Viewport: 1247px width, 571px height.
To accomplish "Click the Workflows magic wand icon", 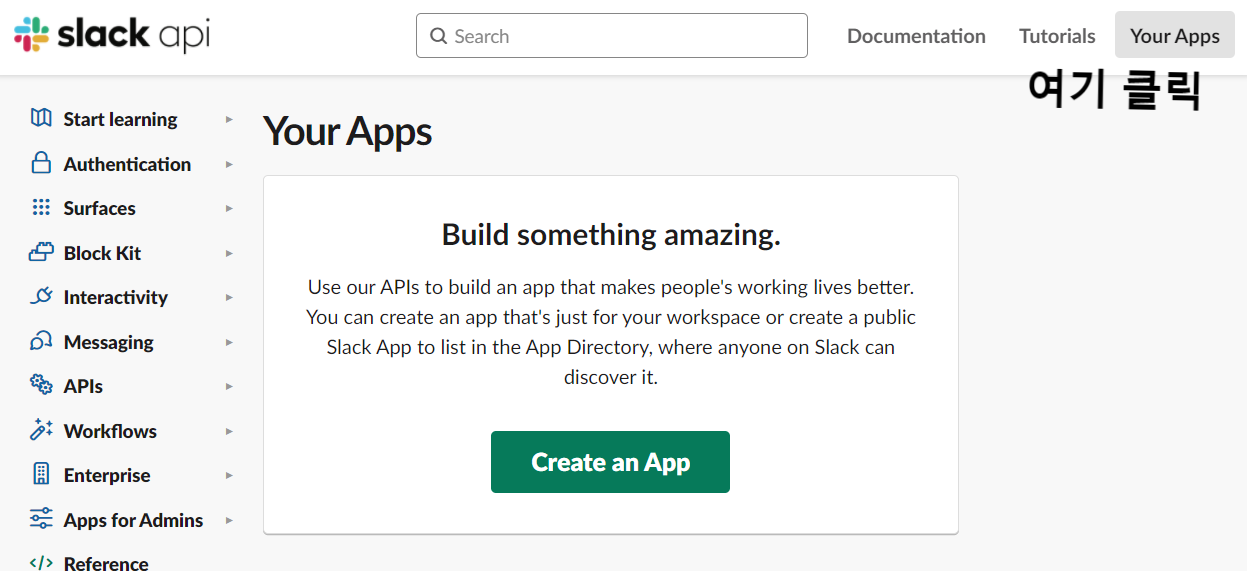I will pos(41,430).
